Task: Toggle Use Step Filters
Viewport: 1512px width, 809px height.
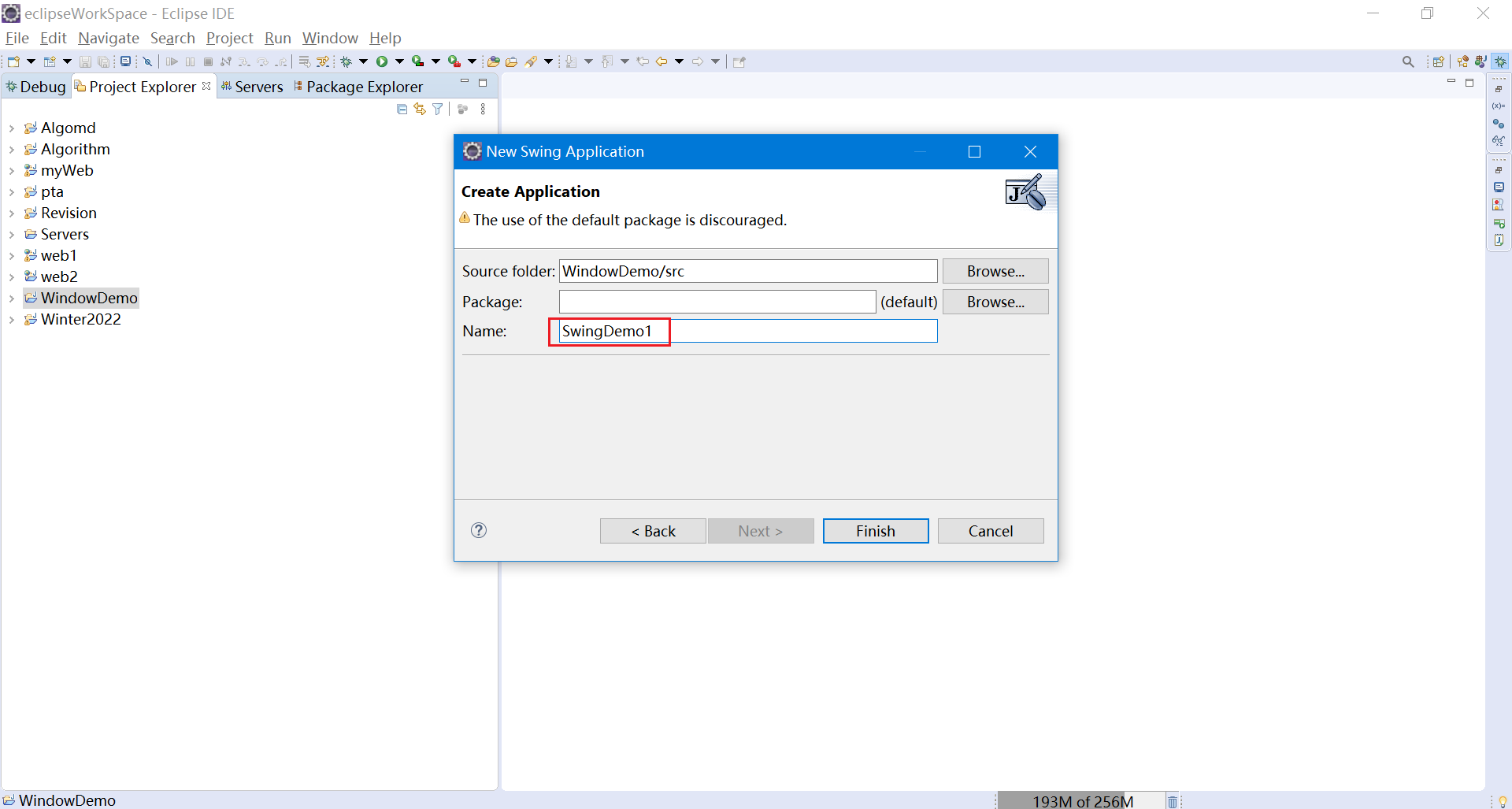Action: tap(323, 61)
